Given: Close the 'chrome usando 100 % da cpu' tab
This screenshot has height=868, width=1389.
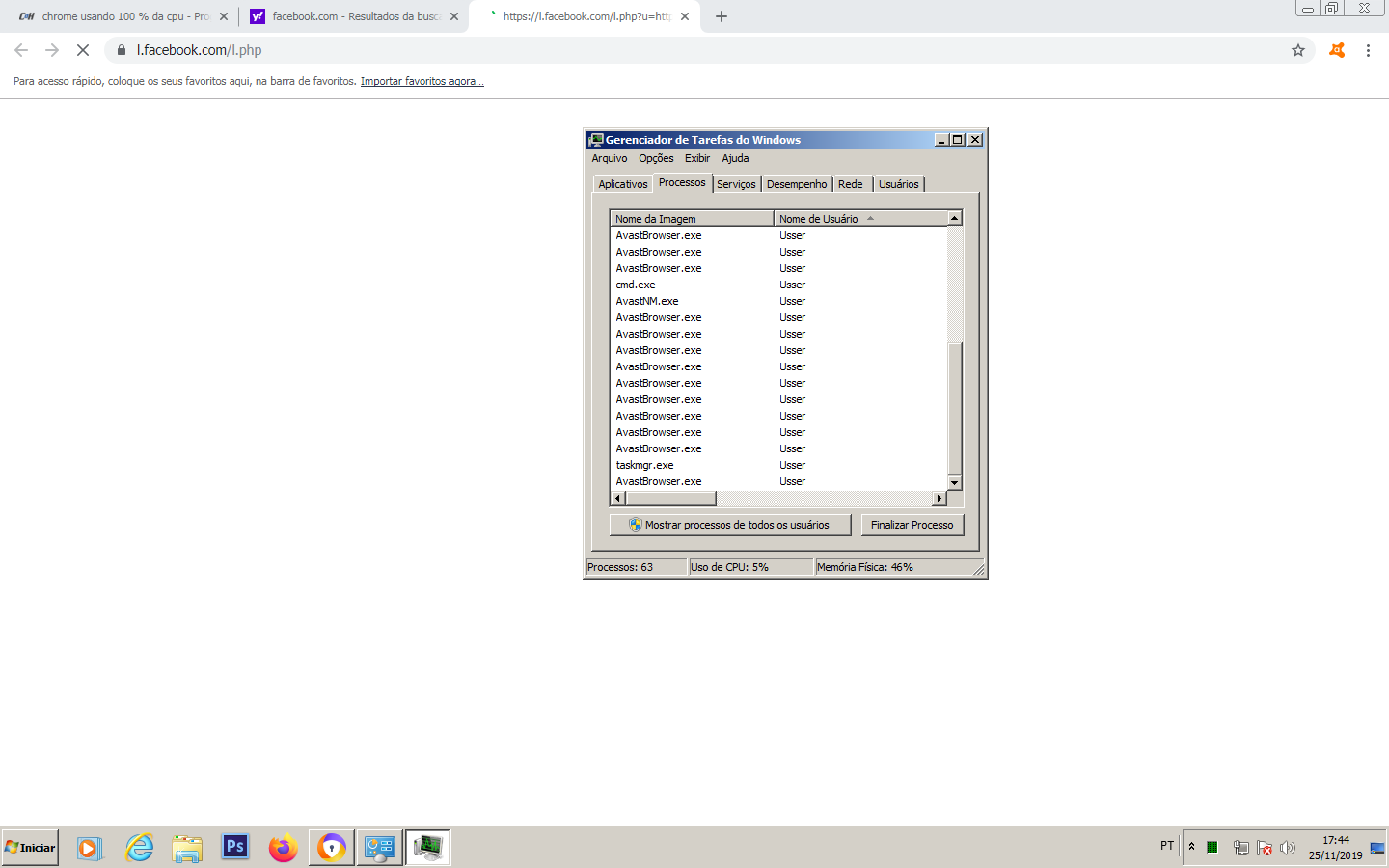Looking at the screenshot, I should 224,16.
